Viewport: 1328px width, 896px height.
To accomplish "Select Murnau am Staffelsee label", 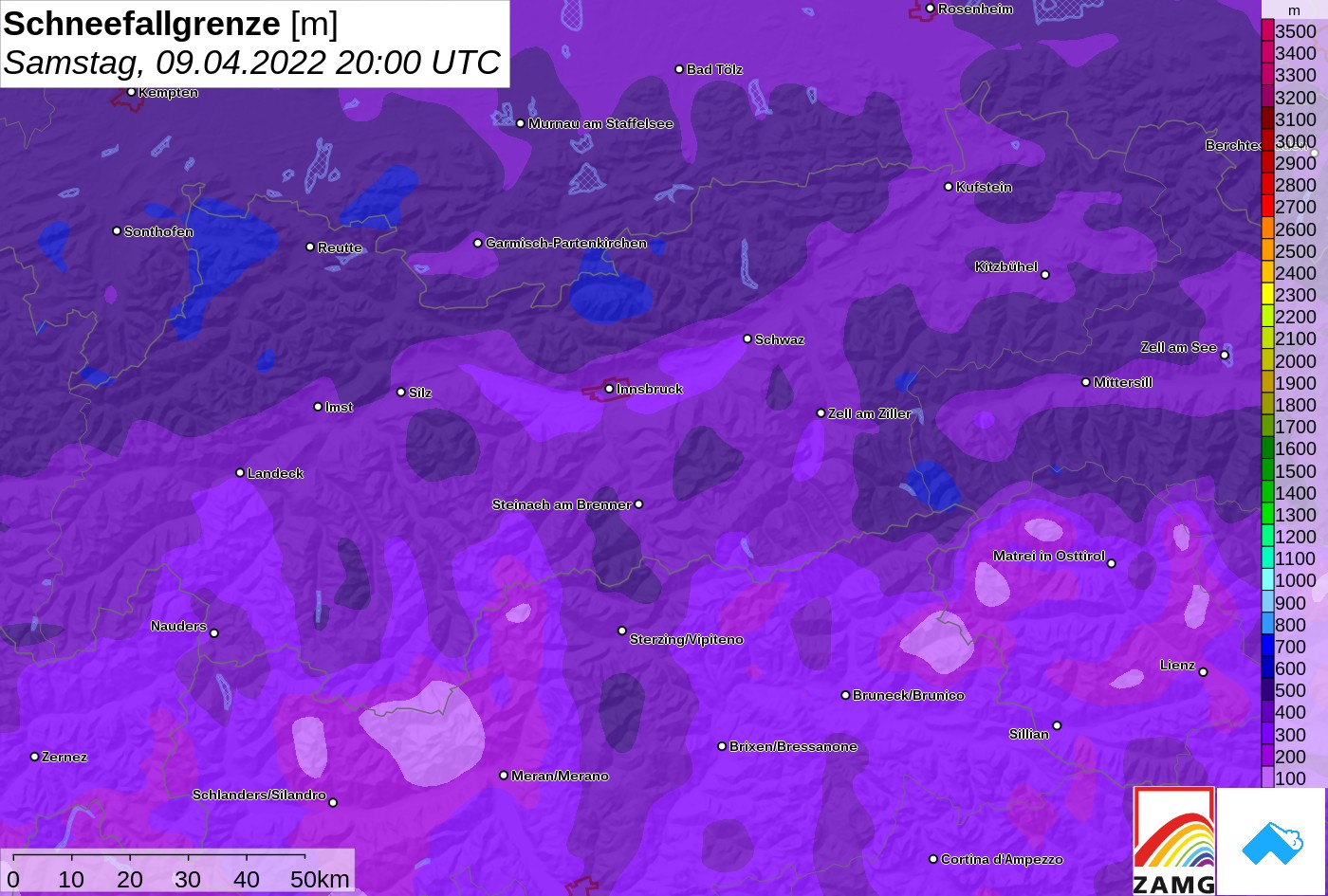I will 600,123.
